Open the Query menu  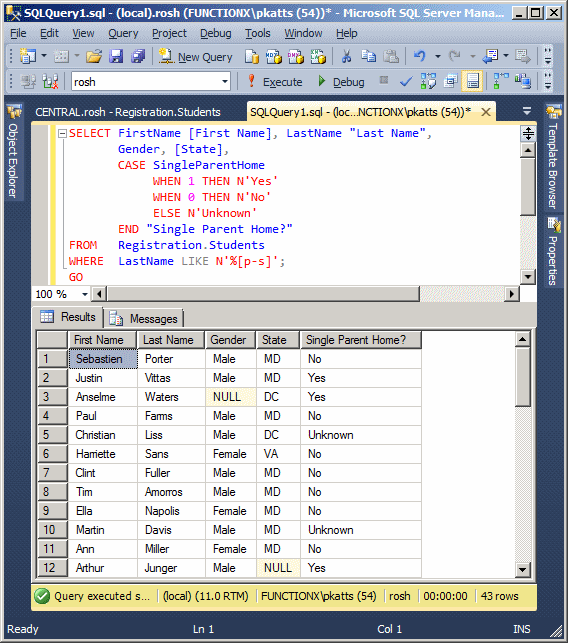pos(123,33)
